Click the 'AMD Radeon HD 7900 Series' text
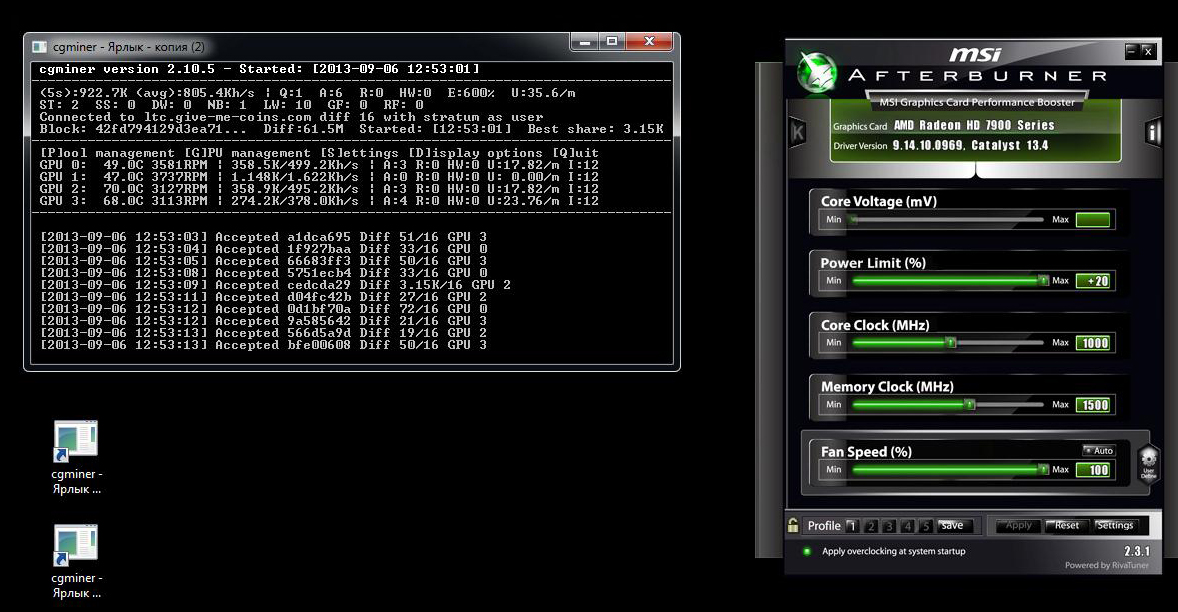Viewport: 1178px width, 612px height. pyautogui.click(x=974, y=125)
